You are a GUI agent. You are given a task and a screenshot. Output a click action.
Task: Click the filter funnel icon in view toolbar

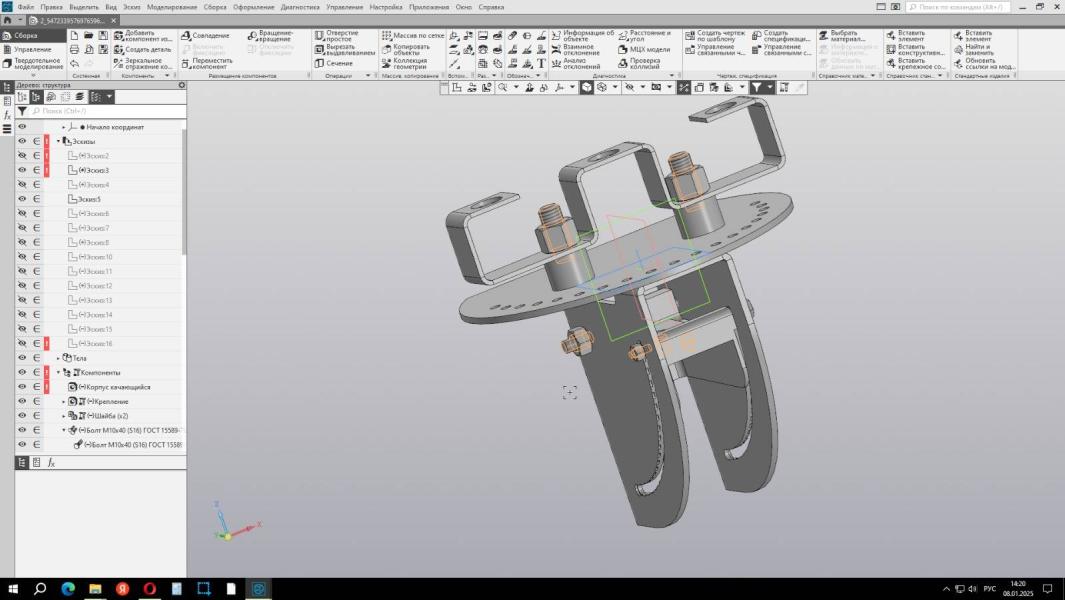point(756,88)
